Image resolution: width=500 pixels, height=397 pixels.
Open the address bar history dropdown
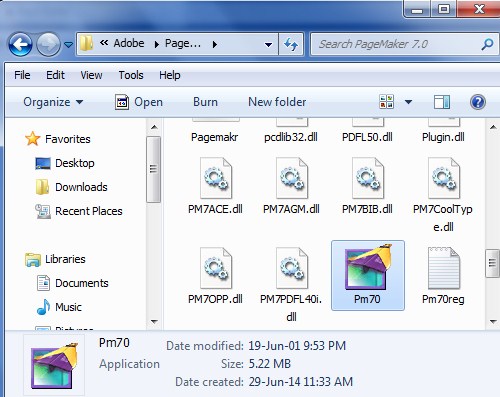(x=268, y=44)
